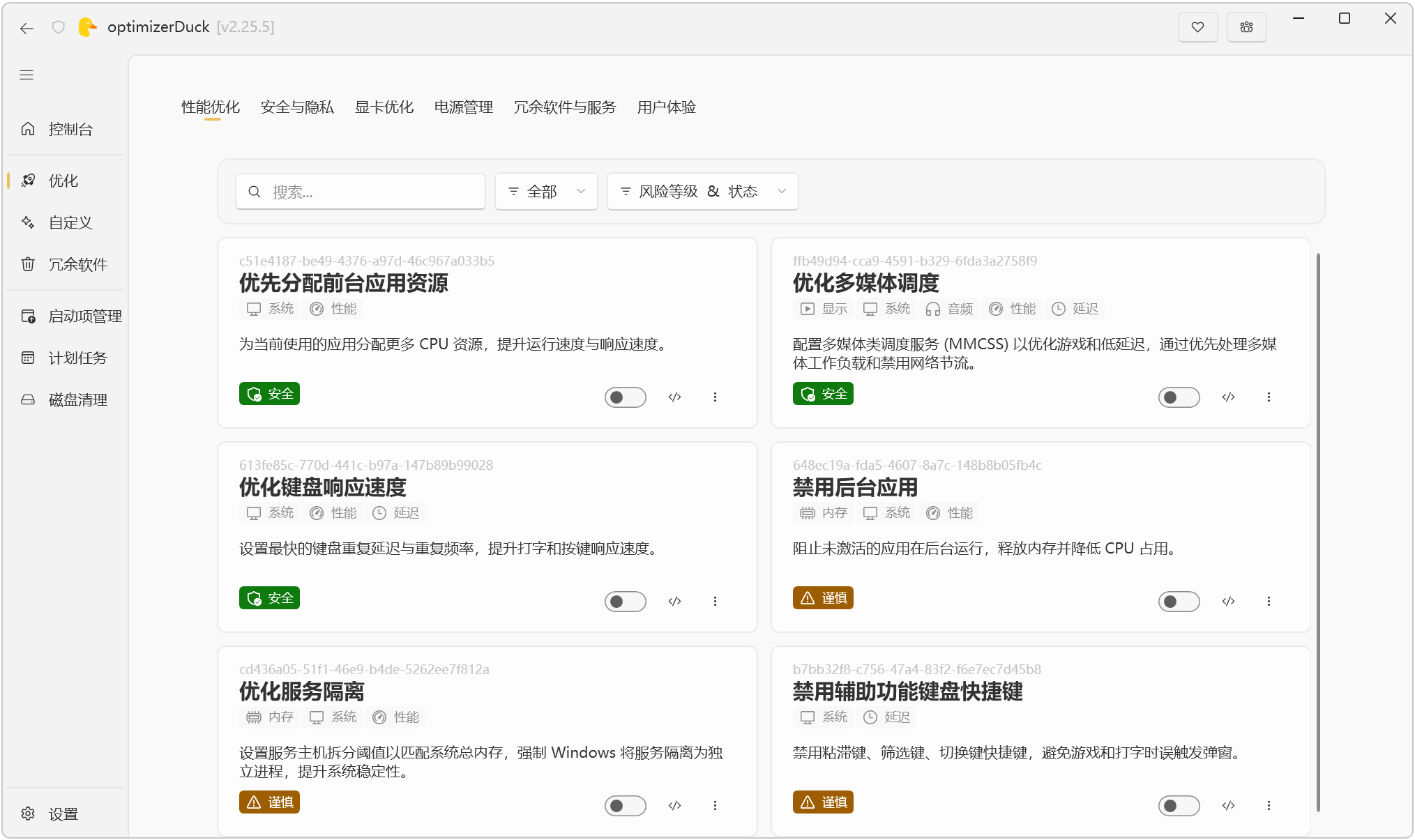1415x840 pixels.
Task: Toggle 优先分配前台应用资源 switch
Action: pyautogui.click(x=625, y=397)
